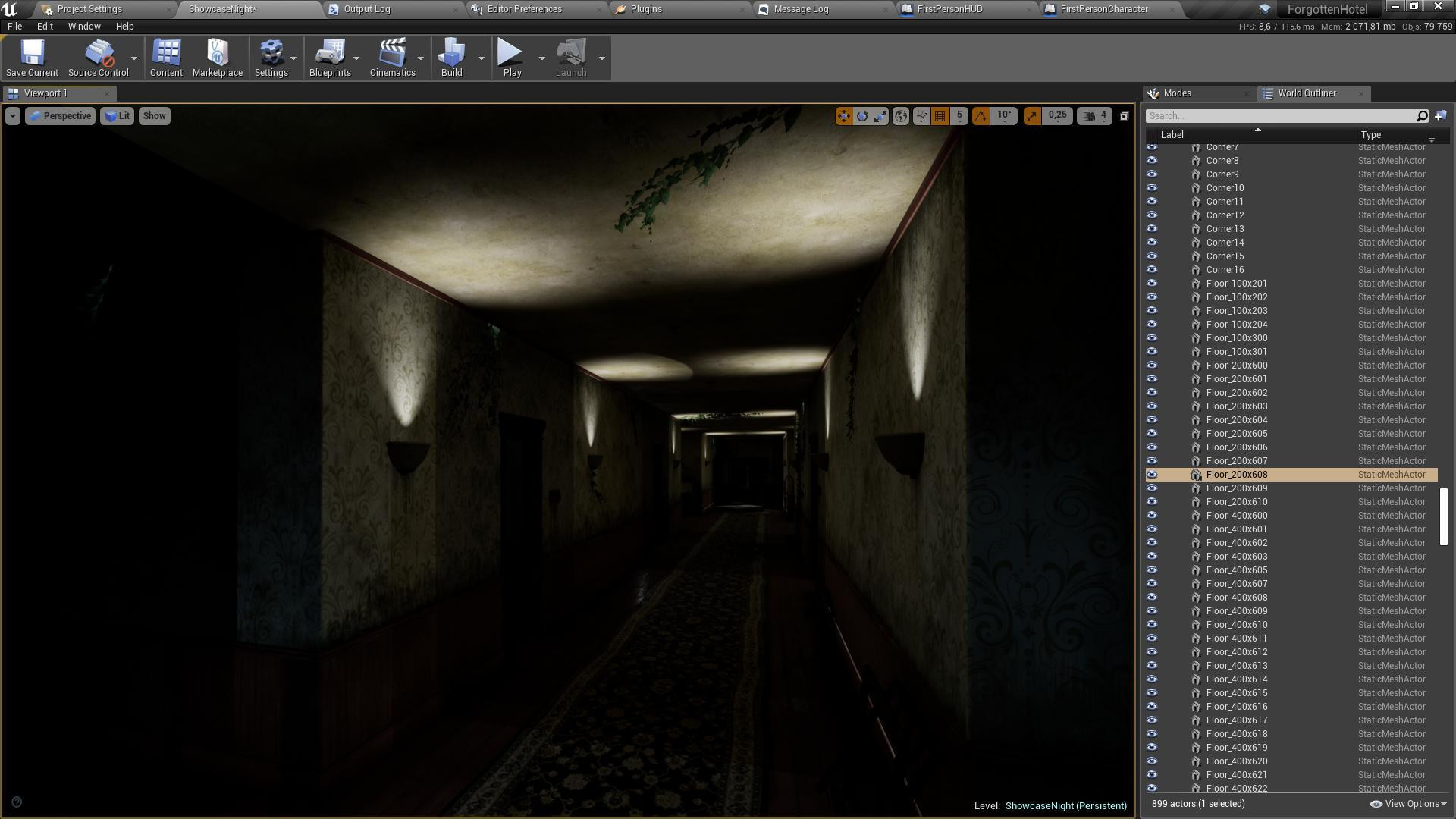Select scale gizmo mode in viewport

[880, 116]
